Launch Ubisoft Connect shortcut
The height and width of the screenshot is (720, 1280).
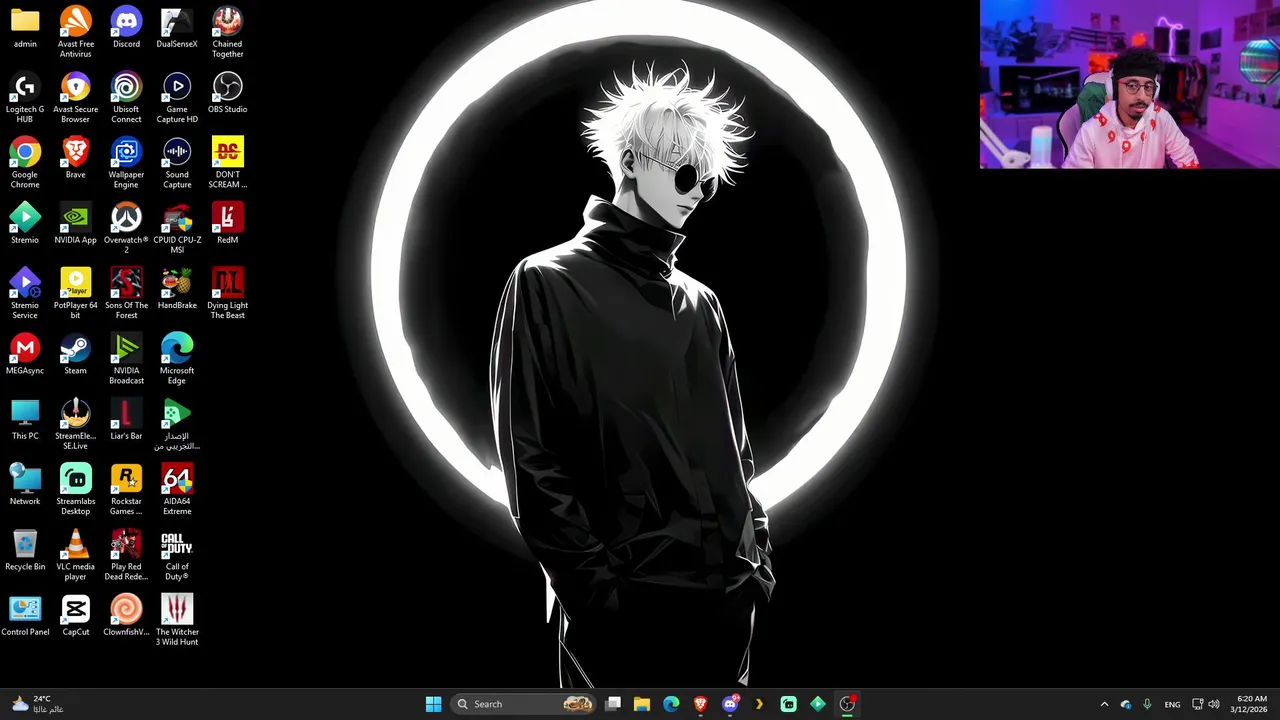[126, 97]
